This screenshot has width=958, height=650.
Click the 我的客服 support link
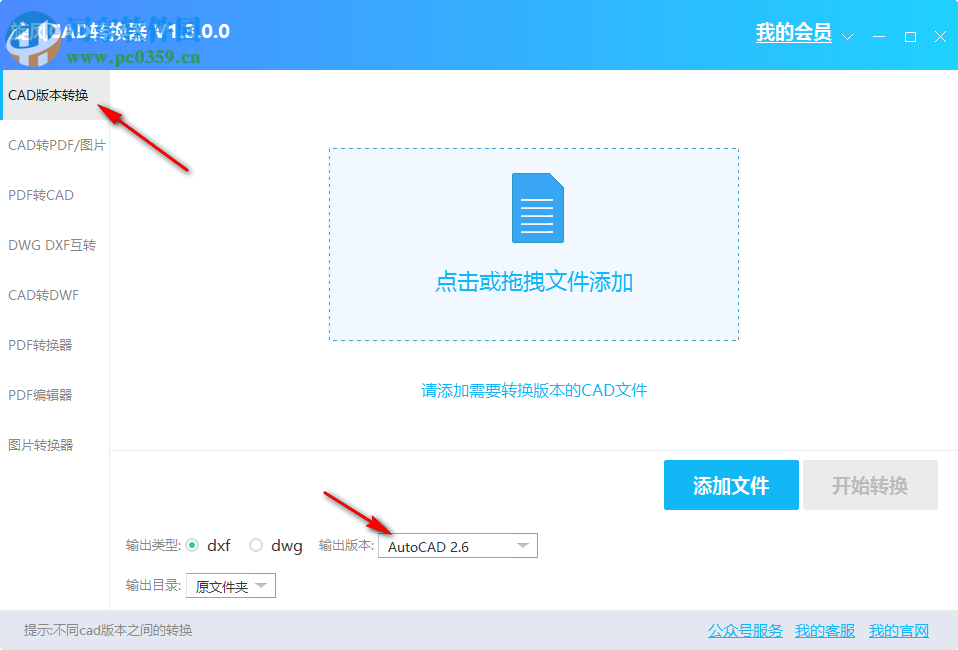[x=824, y=631]
